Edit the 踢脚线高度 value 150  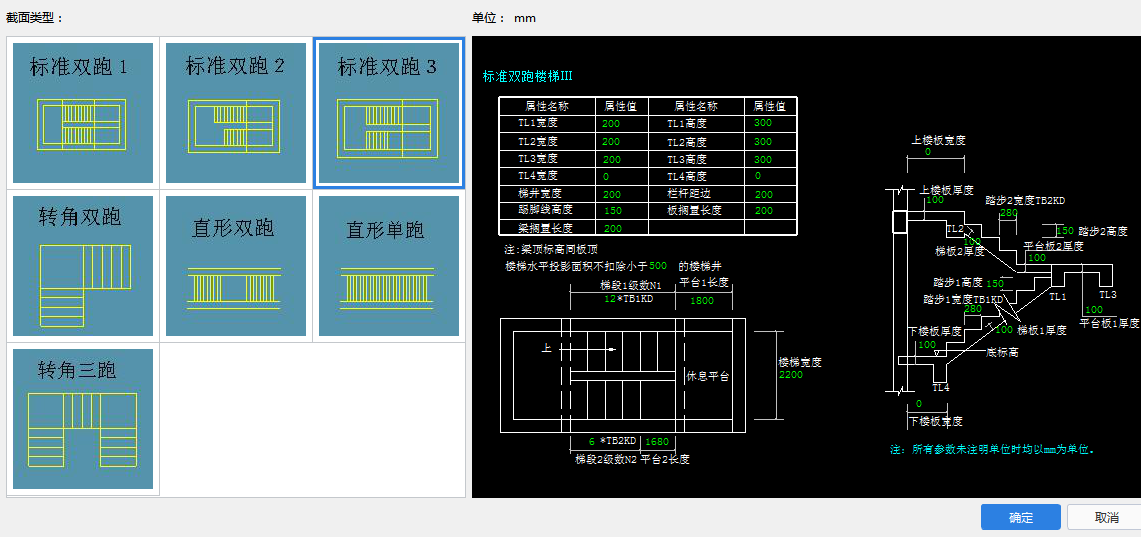(x=613, y=210)
